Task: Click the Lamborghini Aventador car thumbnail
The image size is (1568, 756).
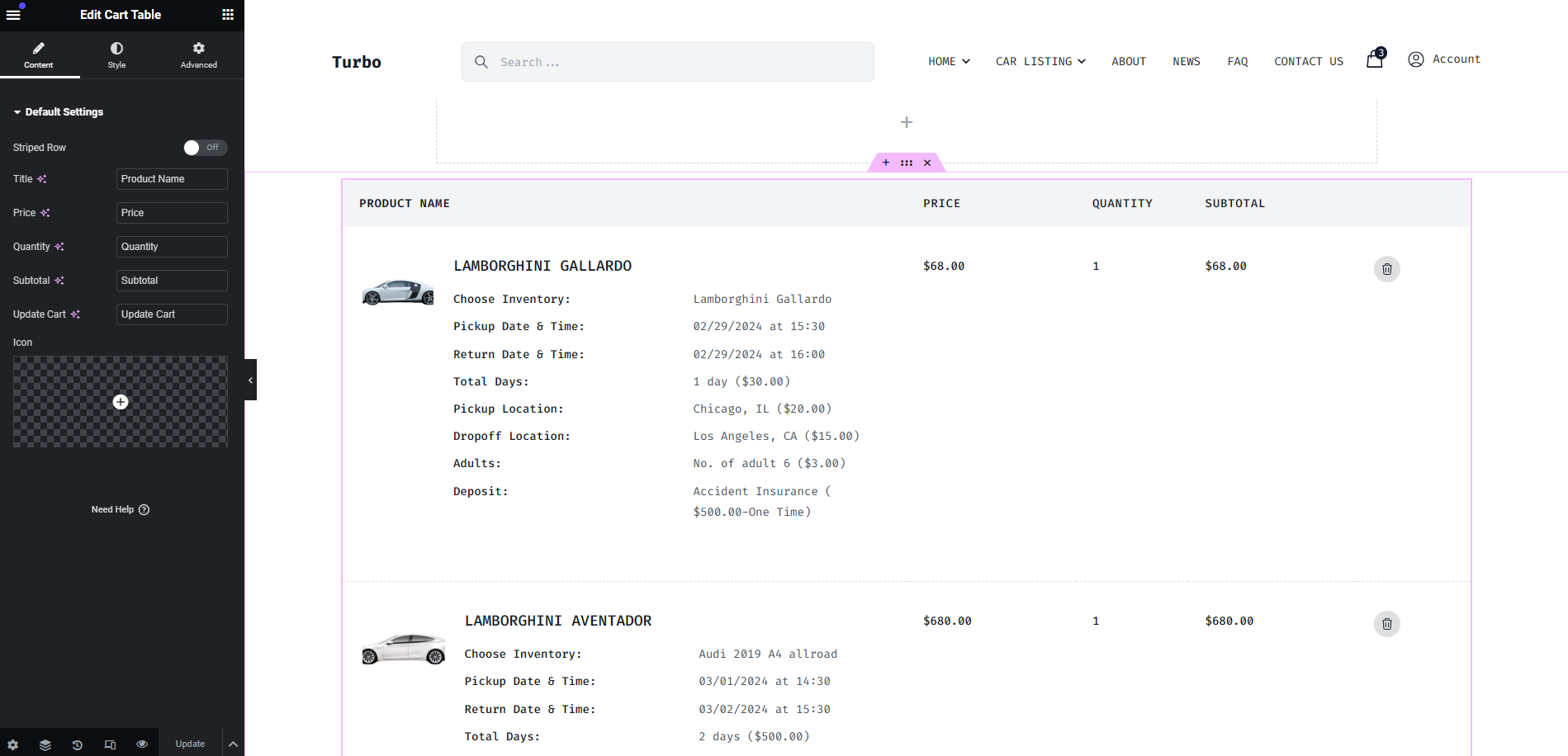Action: [x=404, y=649]
